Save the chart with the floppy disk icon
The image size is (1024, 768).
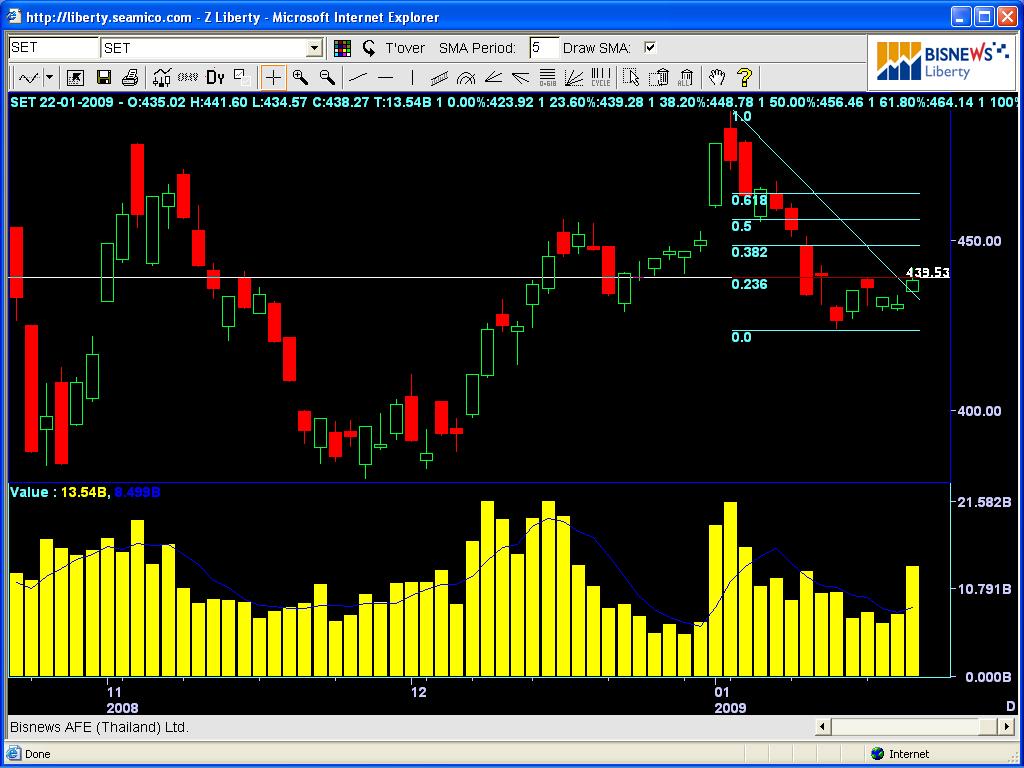coord(103,78)
